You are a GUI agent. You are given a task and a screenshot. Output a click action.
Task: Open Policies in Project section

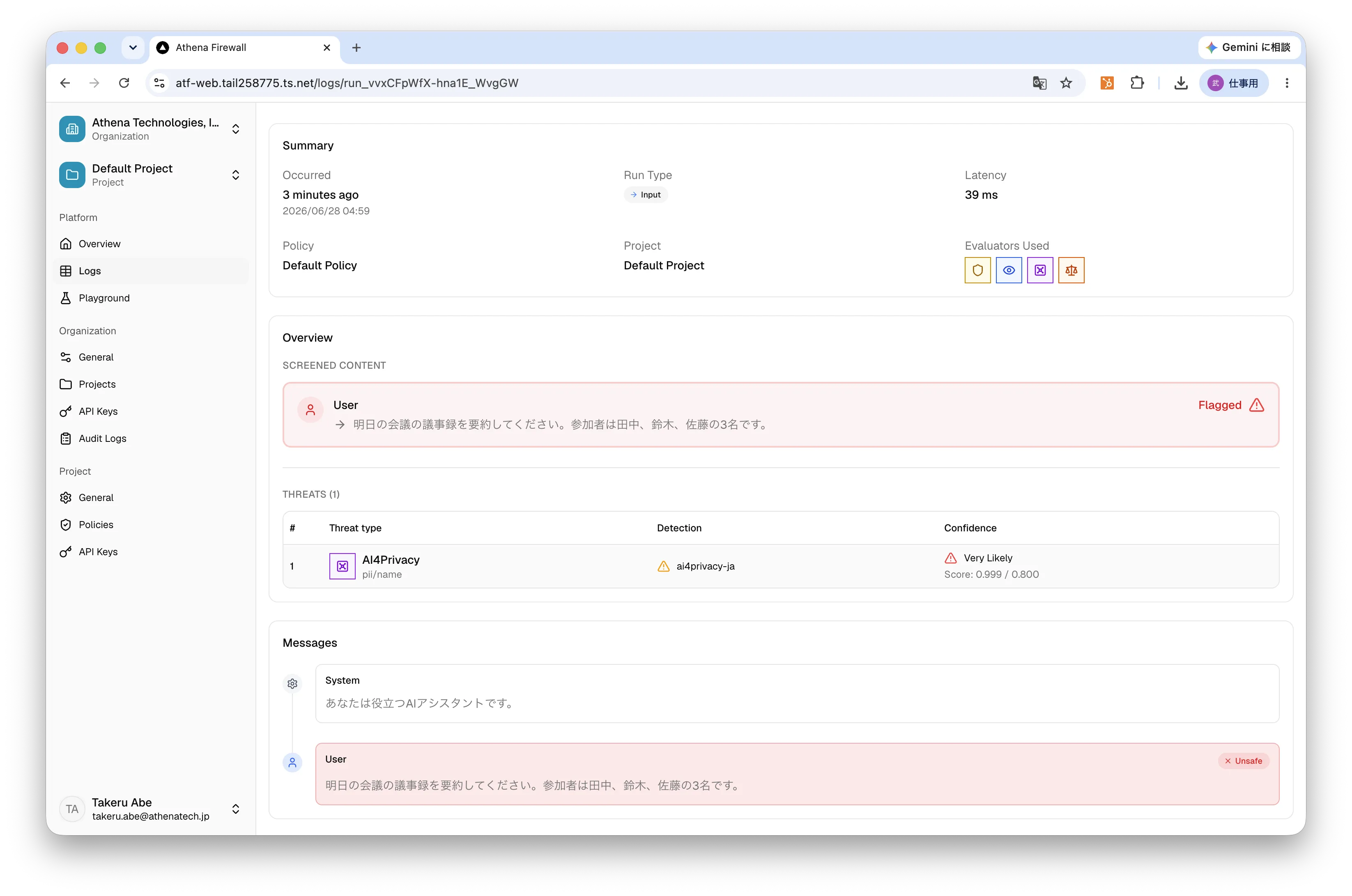(x=151, y=524)
